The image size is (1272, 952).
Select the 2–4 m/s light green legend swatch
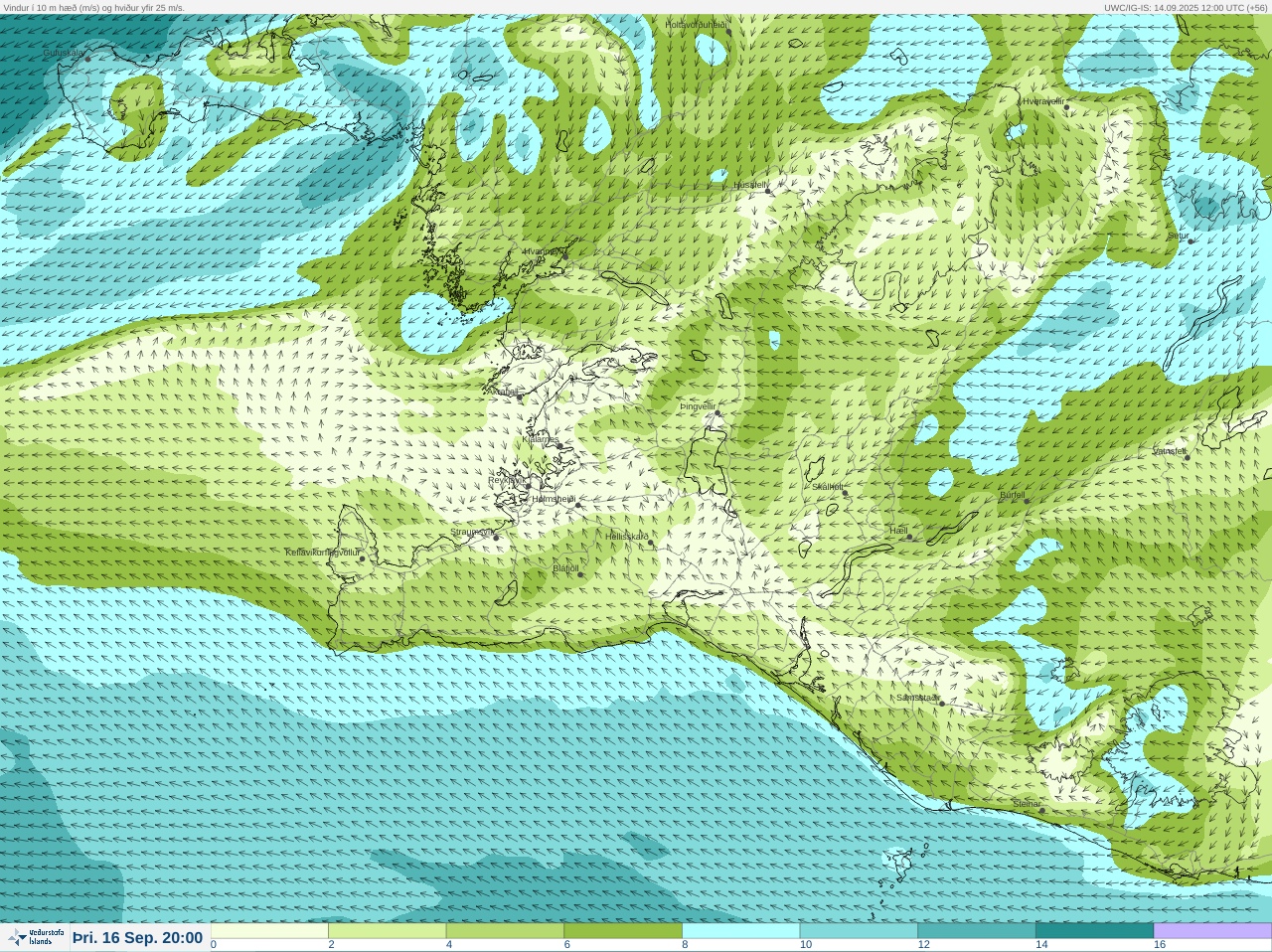[x=388, y=931]
